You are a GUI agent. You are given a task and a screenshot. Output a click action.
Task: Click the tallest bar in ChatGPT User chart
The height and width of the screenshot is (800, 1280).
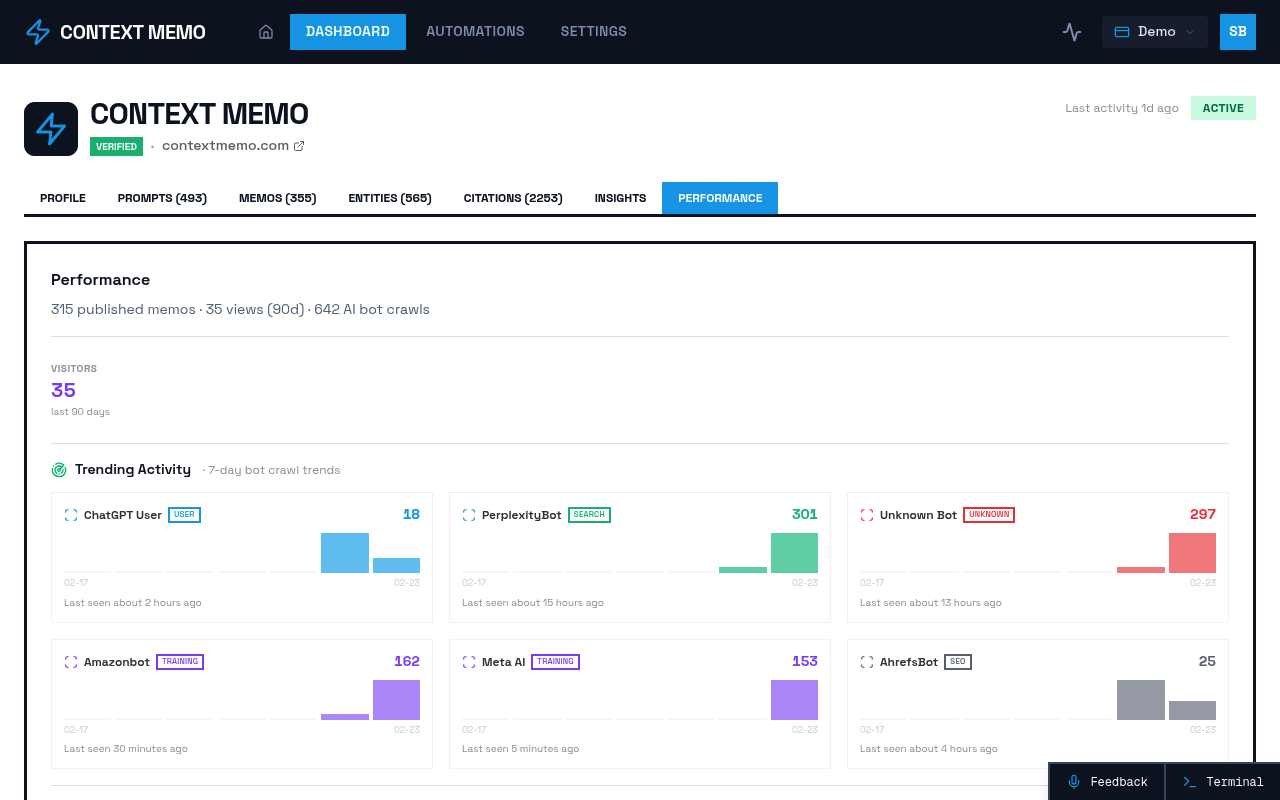tap(344, 551)
